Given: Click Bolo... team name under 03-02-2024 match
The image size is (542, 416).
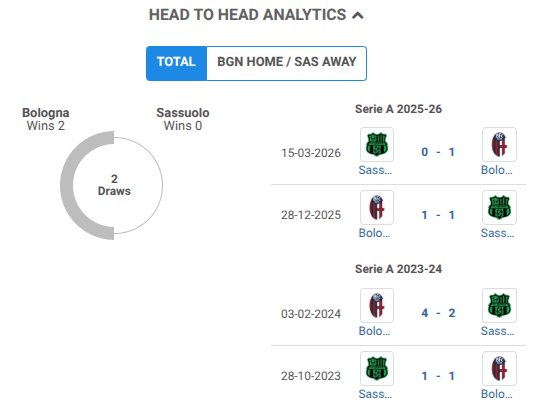Looking at the screenshot, I should [374, 331].
